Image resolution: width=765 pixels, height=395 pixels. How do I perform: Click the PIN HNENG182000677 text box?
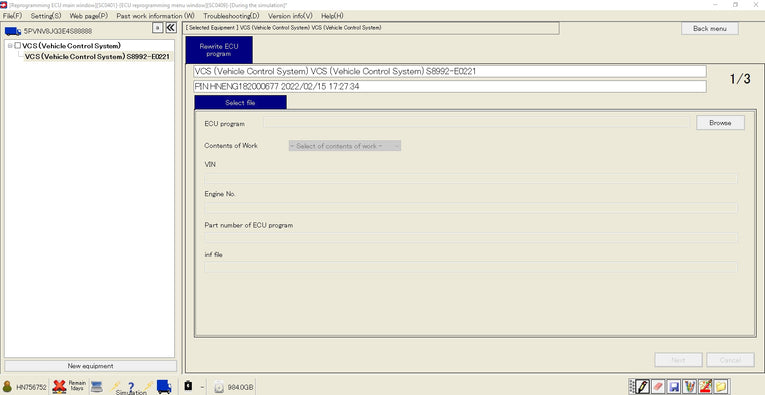pyautogui.click(x=450, y=86)
